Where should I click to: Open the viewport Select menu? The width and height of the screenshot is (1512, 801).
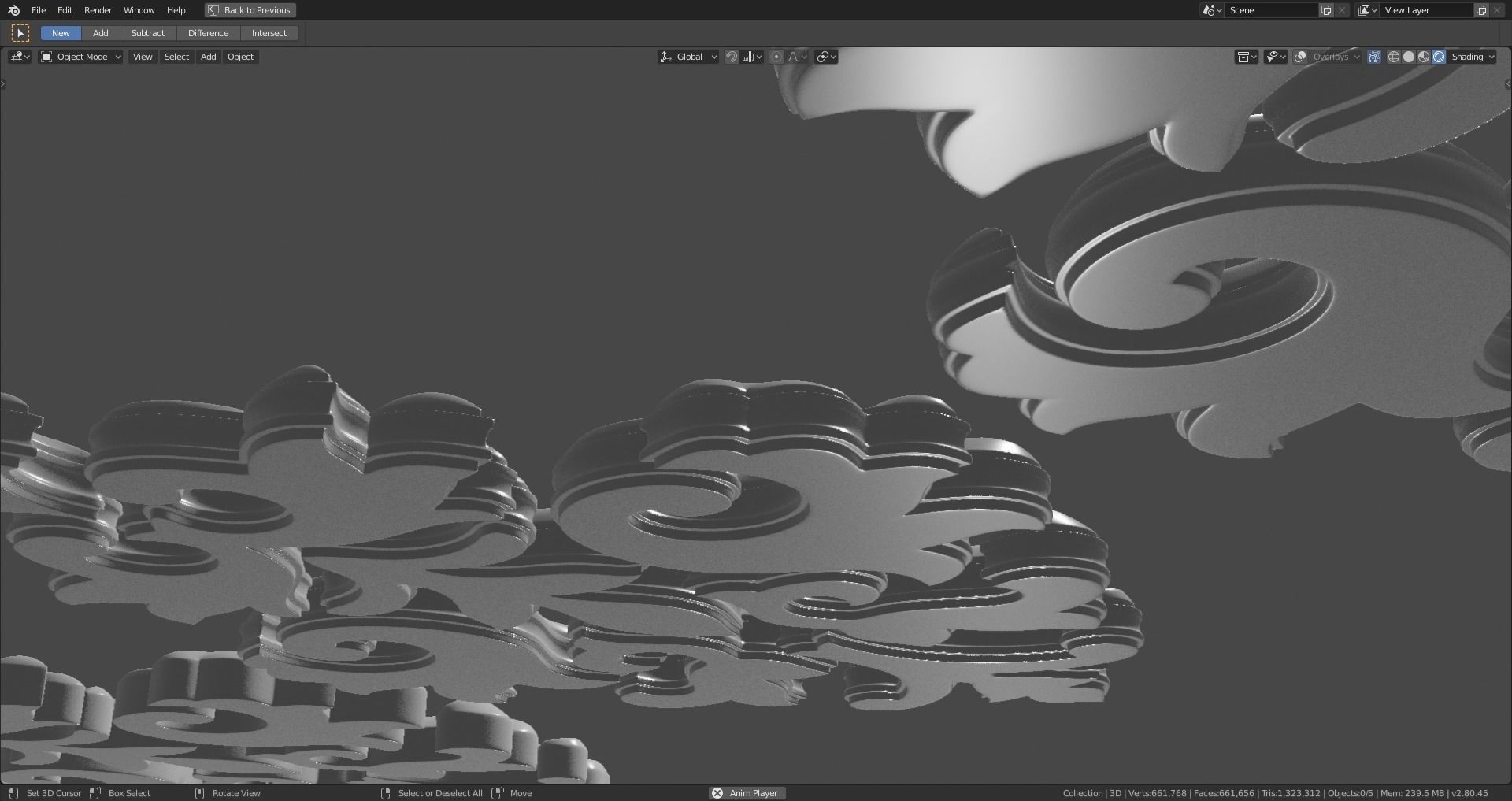tap(176, 57)
